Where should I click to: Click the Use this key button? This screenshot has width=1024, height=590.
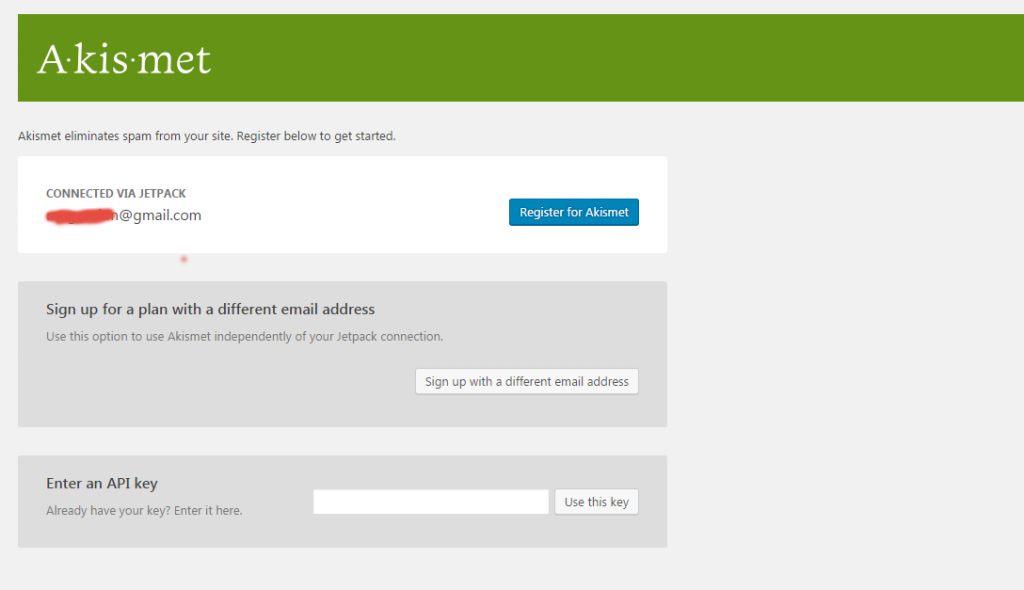click(596, 502)
